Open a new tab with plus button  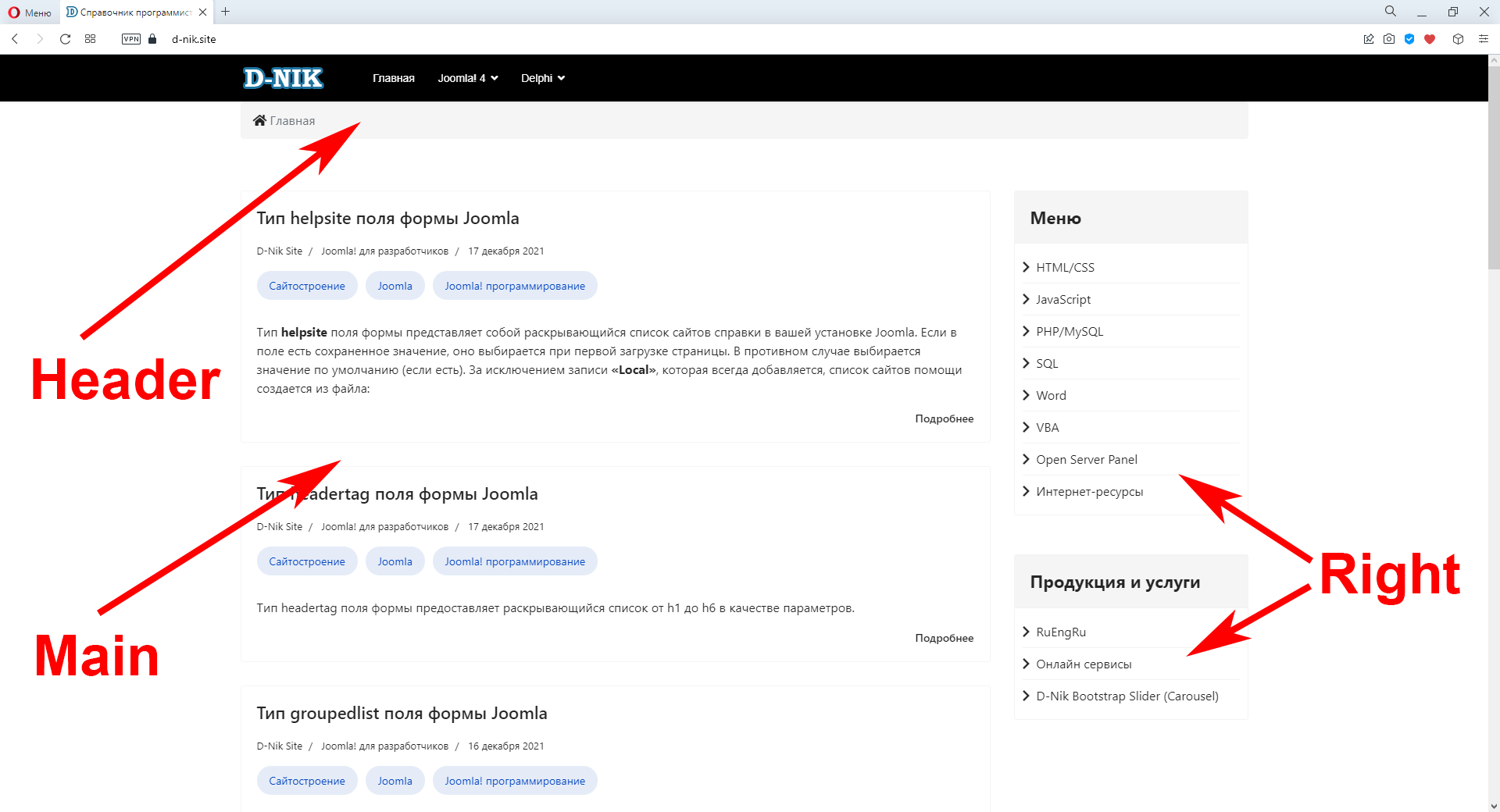(226, 12)
